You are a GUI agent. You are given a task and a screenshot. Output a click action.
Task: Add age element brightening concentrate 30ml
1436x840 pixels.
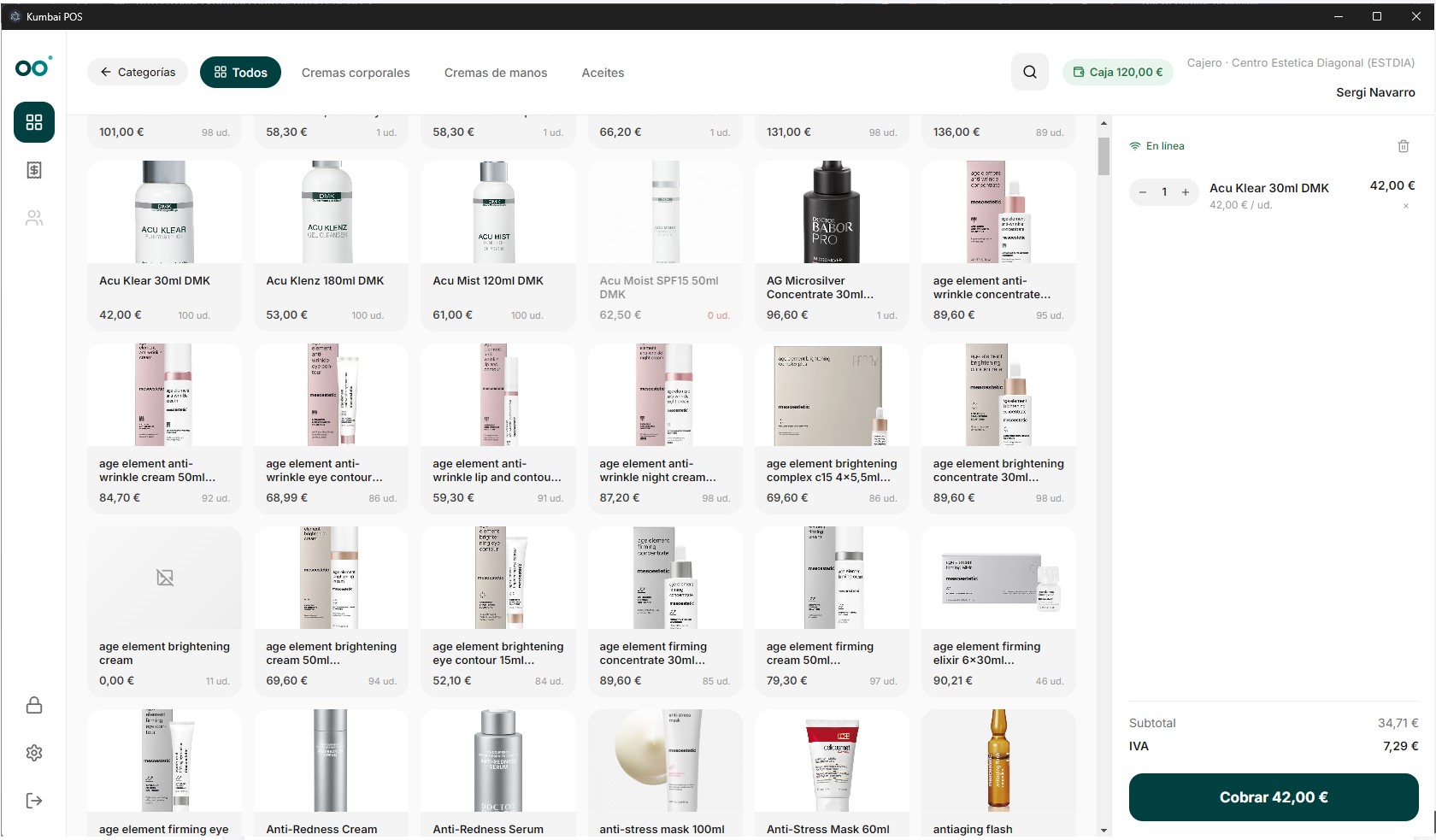[998, 428]
